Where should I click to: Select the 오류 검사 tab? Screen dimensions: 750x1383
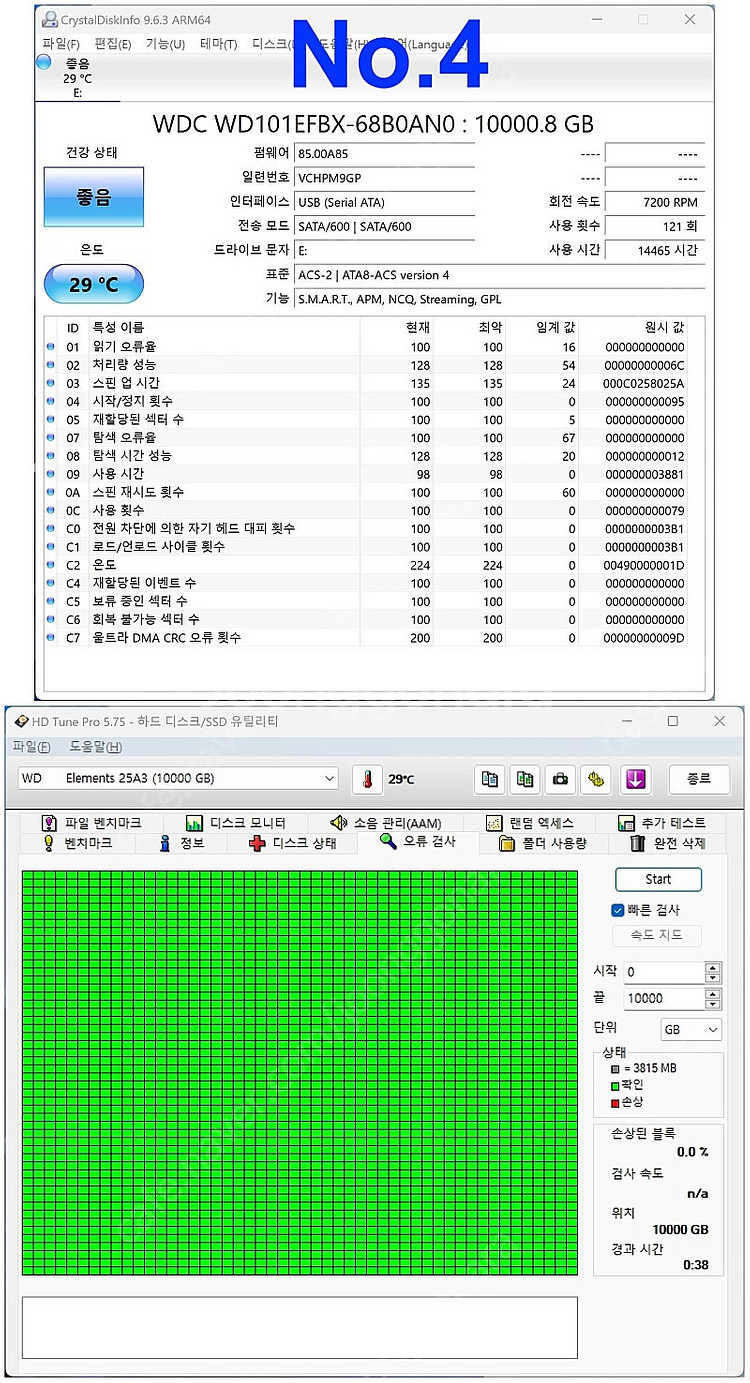tap(418, 842)
